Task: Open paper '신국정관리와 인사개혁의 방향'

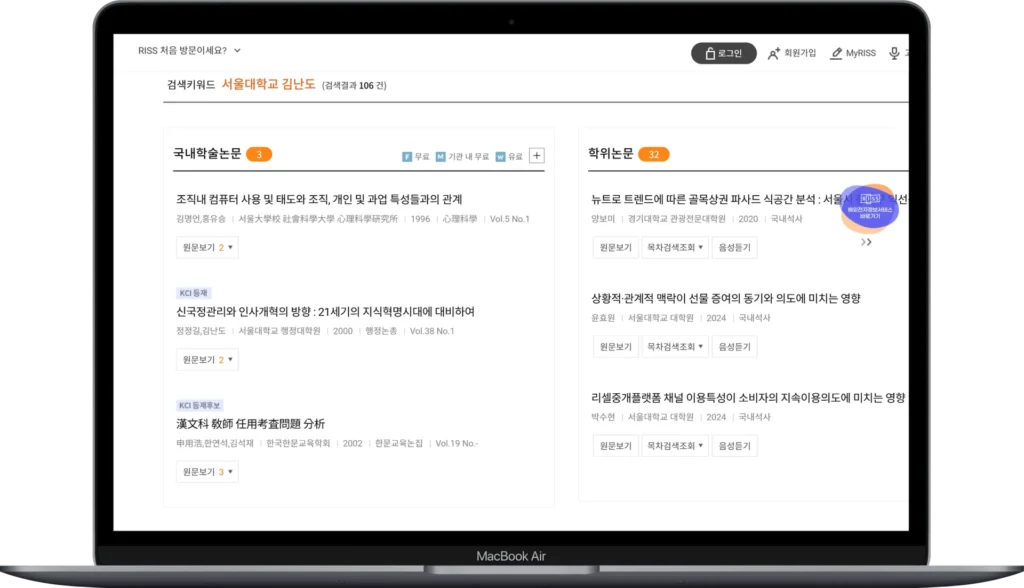Action: (x=325, y=312)
